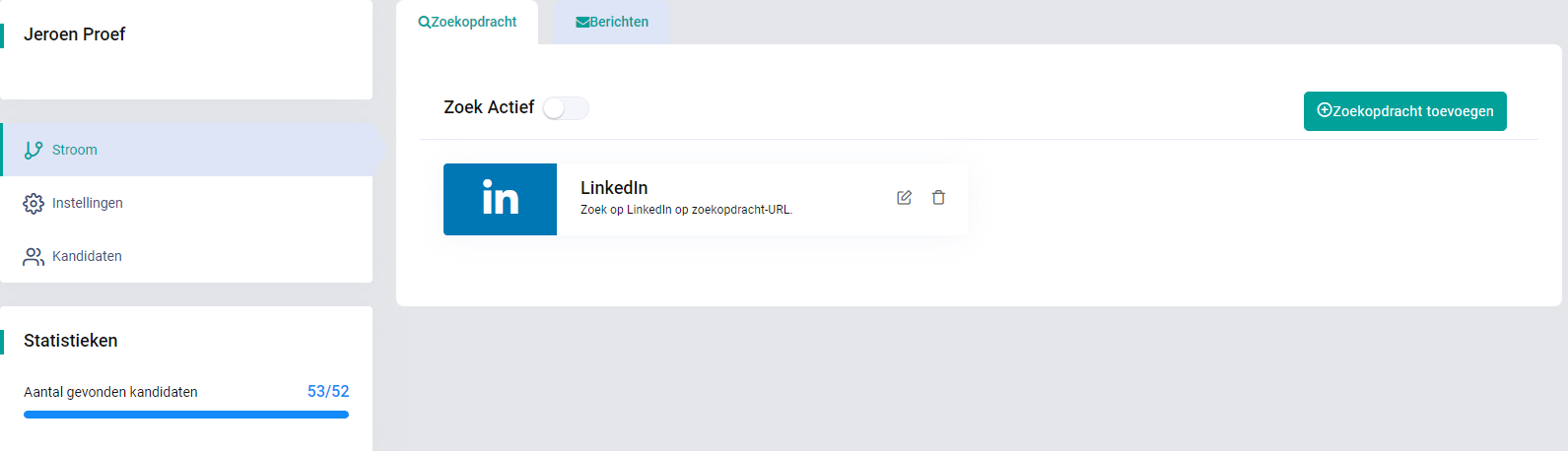Click the Zoek Actief label text
Image resolution: width=1568 pixels, height=451 pixels.
click(x=489, y=107)
